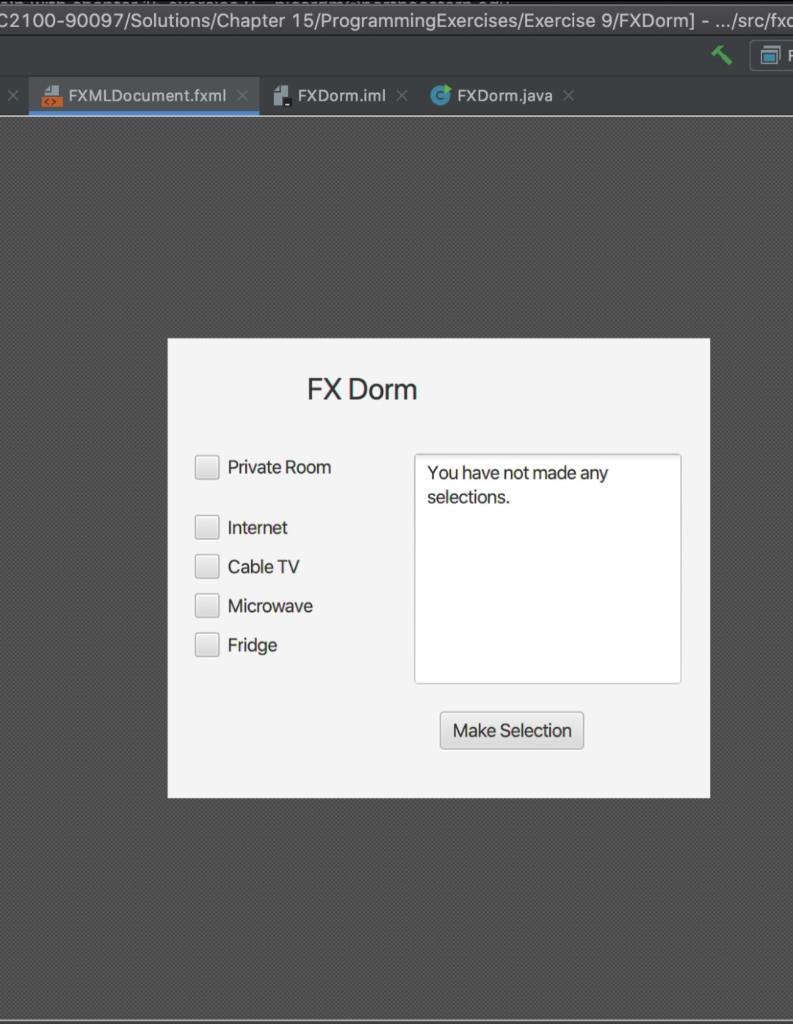Select the Fridge checkbox
Viewport: 793px width, 1024px height.
point(207,645)
